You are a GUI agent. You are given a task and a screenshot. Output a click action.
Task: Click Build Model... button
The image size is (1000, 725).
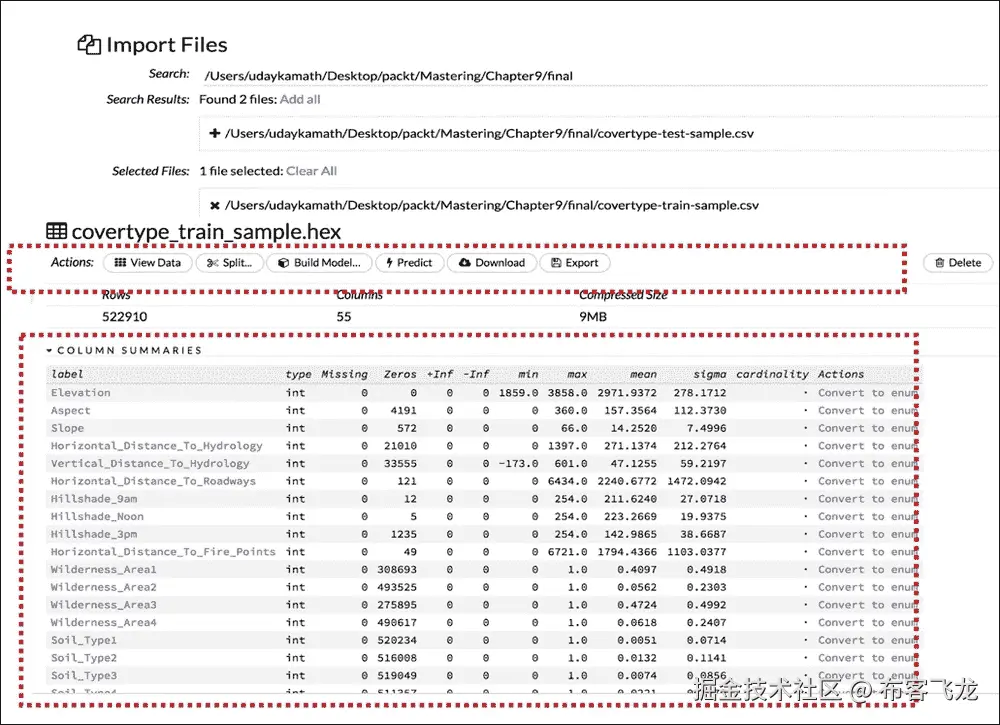320,263
